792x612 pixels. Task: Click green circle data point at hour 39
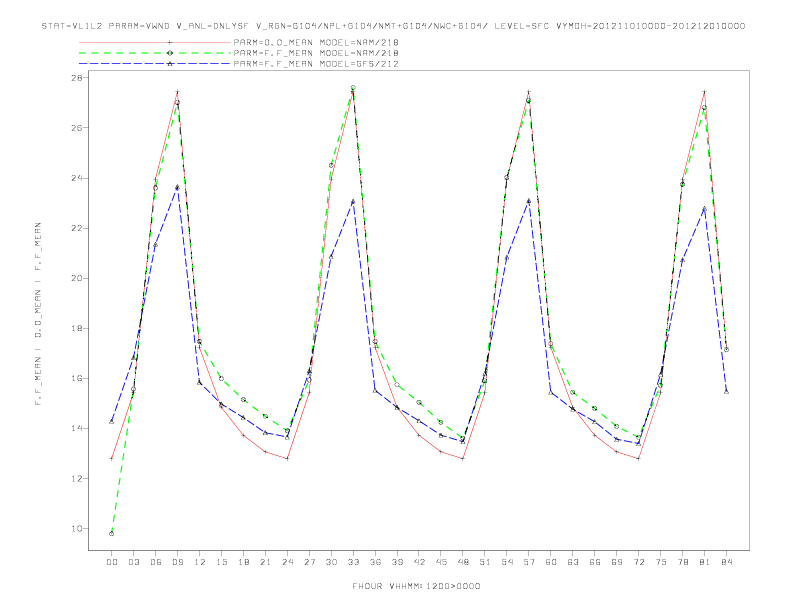(x=397, y=385)
